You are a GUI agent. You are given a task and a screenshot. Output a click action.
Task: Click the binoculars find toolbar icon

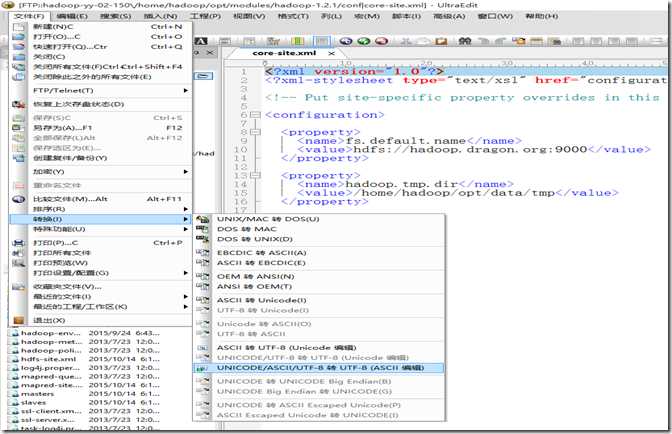(x=465, y=41)
